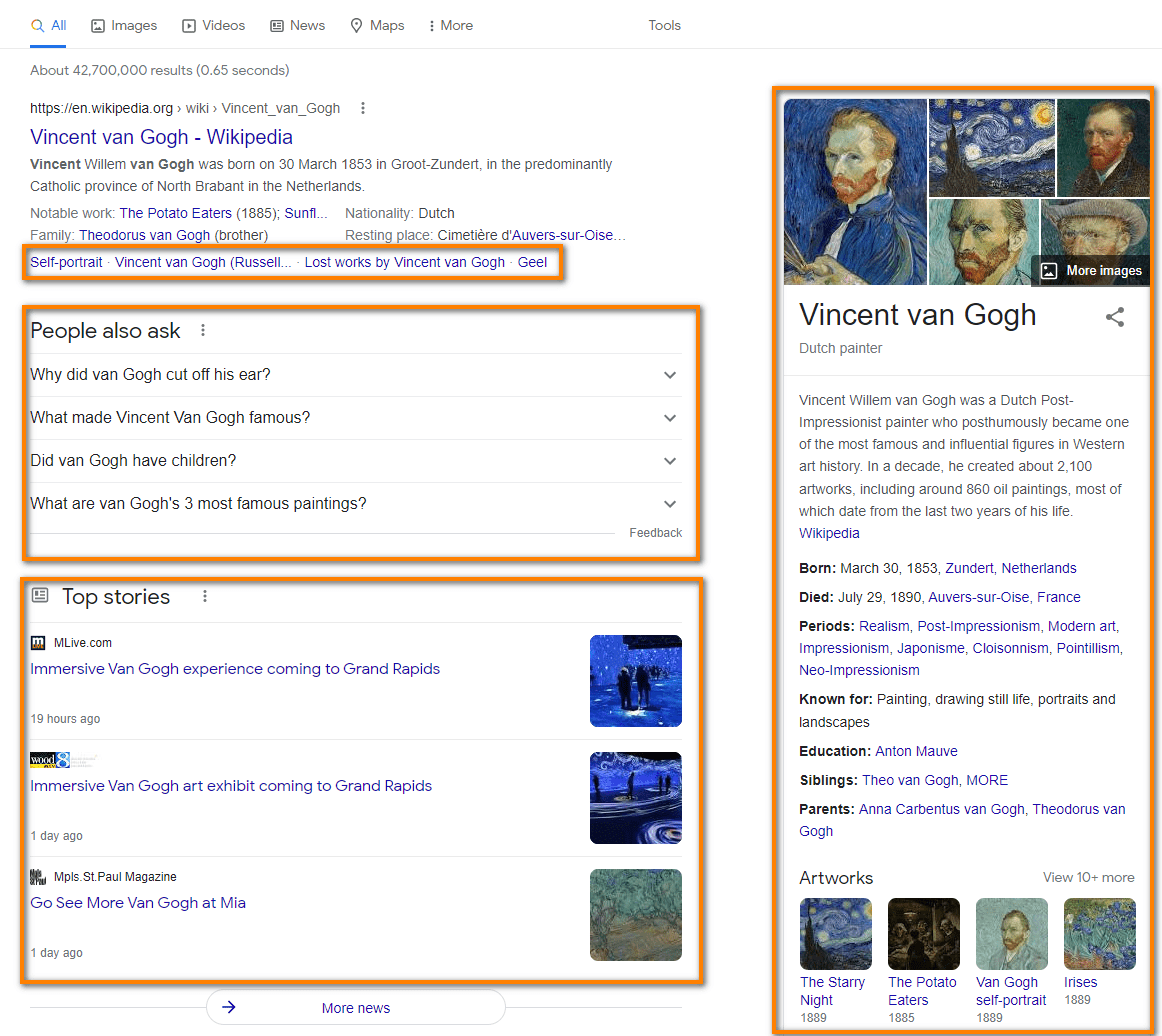The image size is (1162, 1036).
Task: Switch to the News tab
Action: [x=297, y=25]
